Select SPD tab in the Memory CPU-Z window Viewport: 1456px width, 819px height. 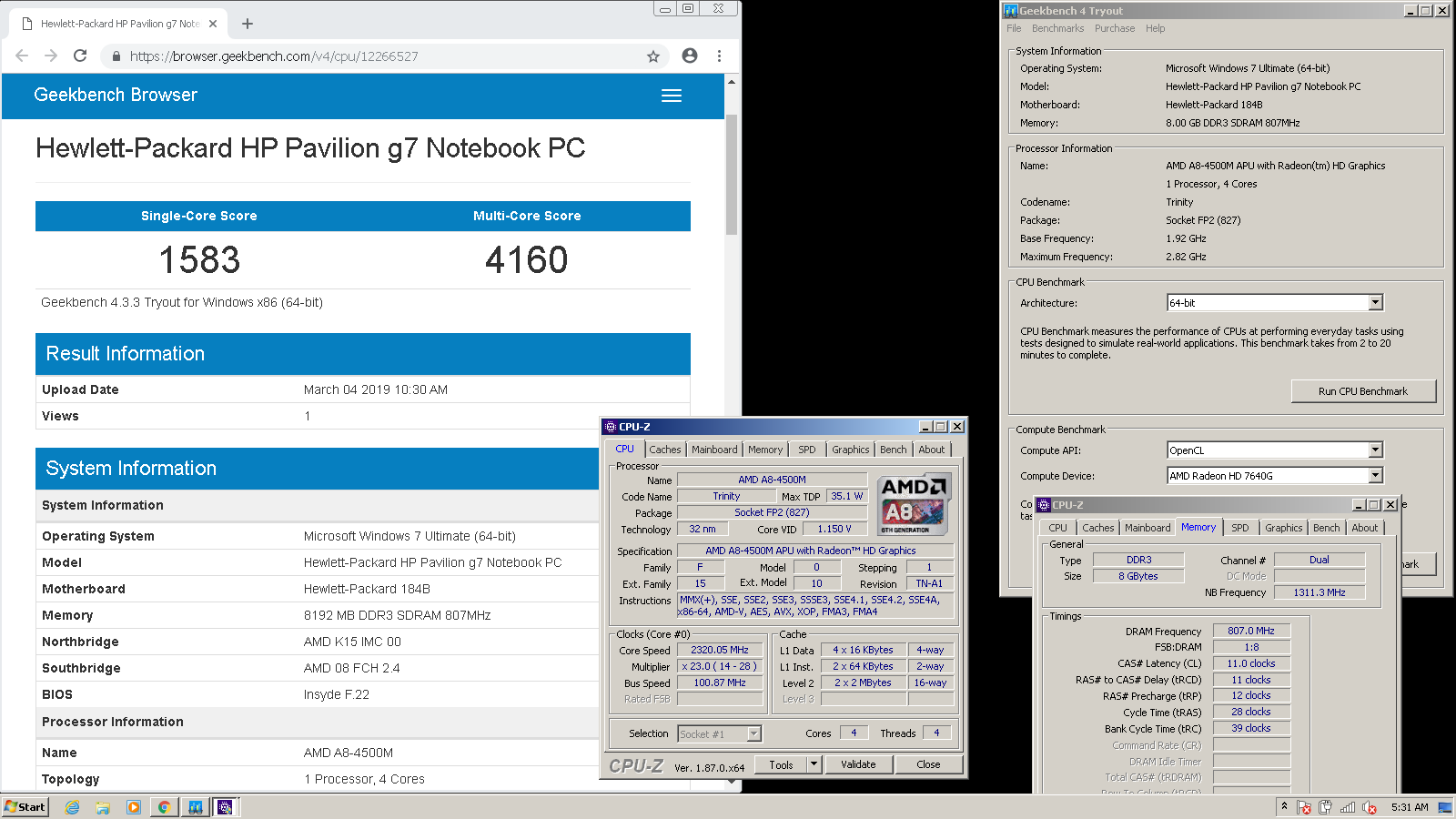click(1240, 528)
